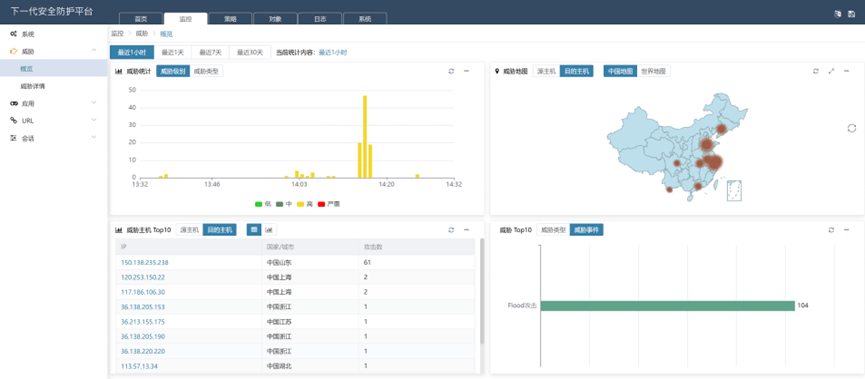Minimize the 威胁地图 panel
The image size is (865, 379).
[x=846, y=71]
